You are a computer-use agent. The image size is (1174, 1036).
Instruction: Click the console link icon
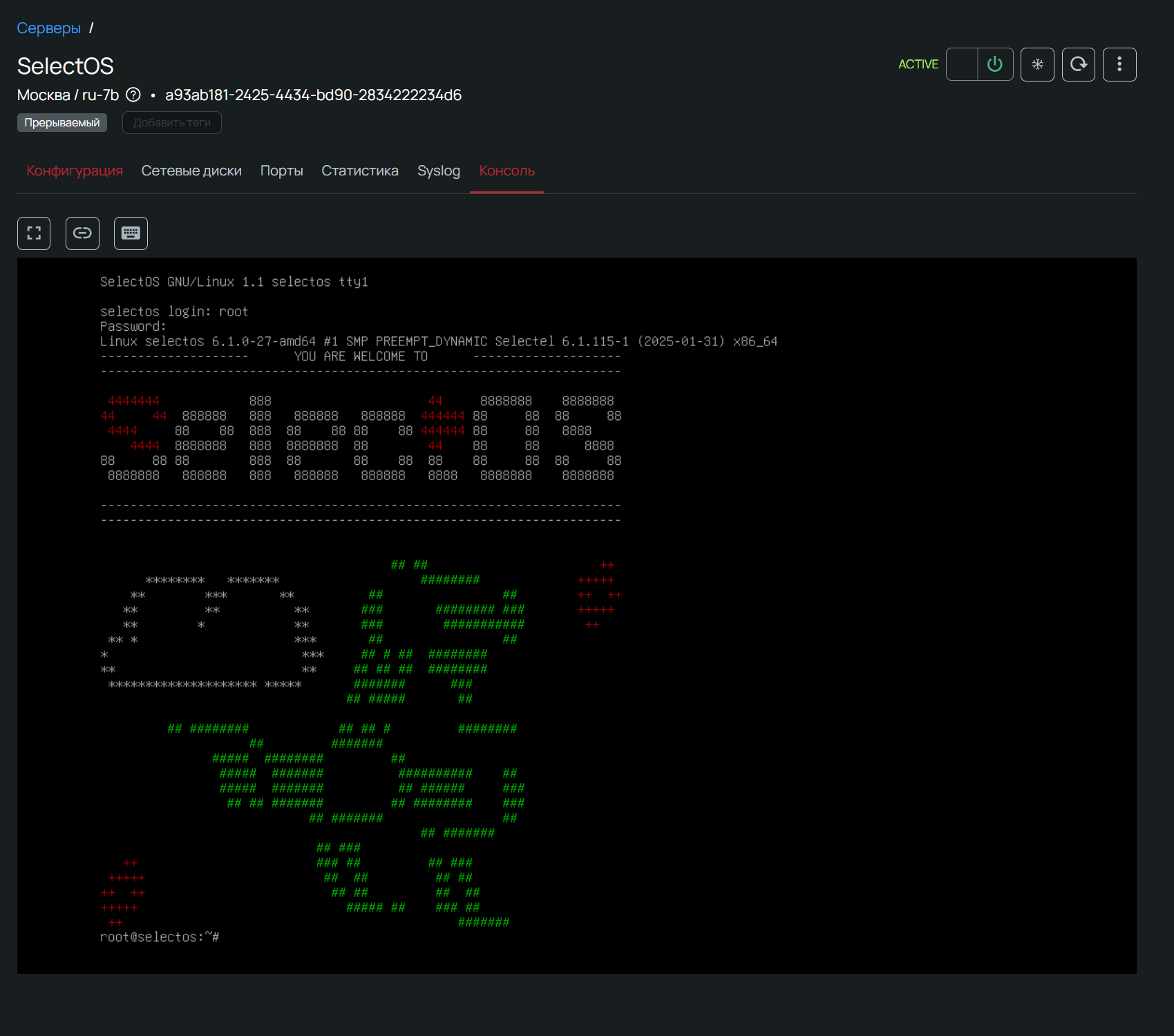(x=82, y=233)
